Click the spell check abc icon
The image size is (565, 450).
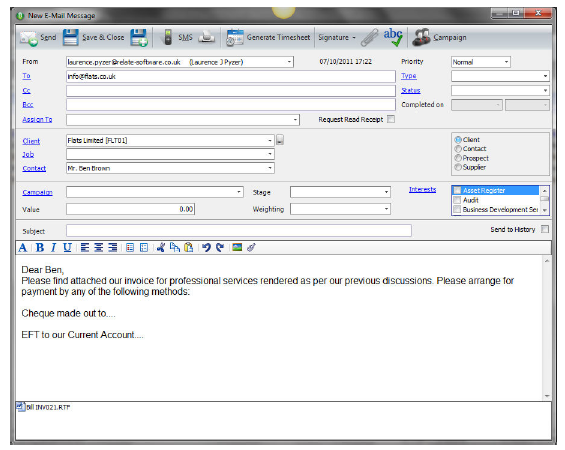coord(393,37)
